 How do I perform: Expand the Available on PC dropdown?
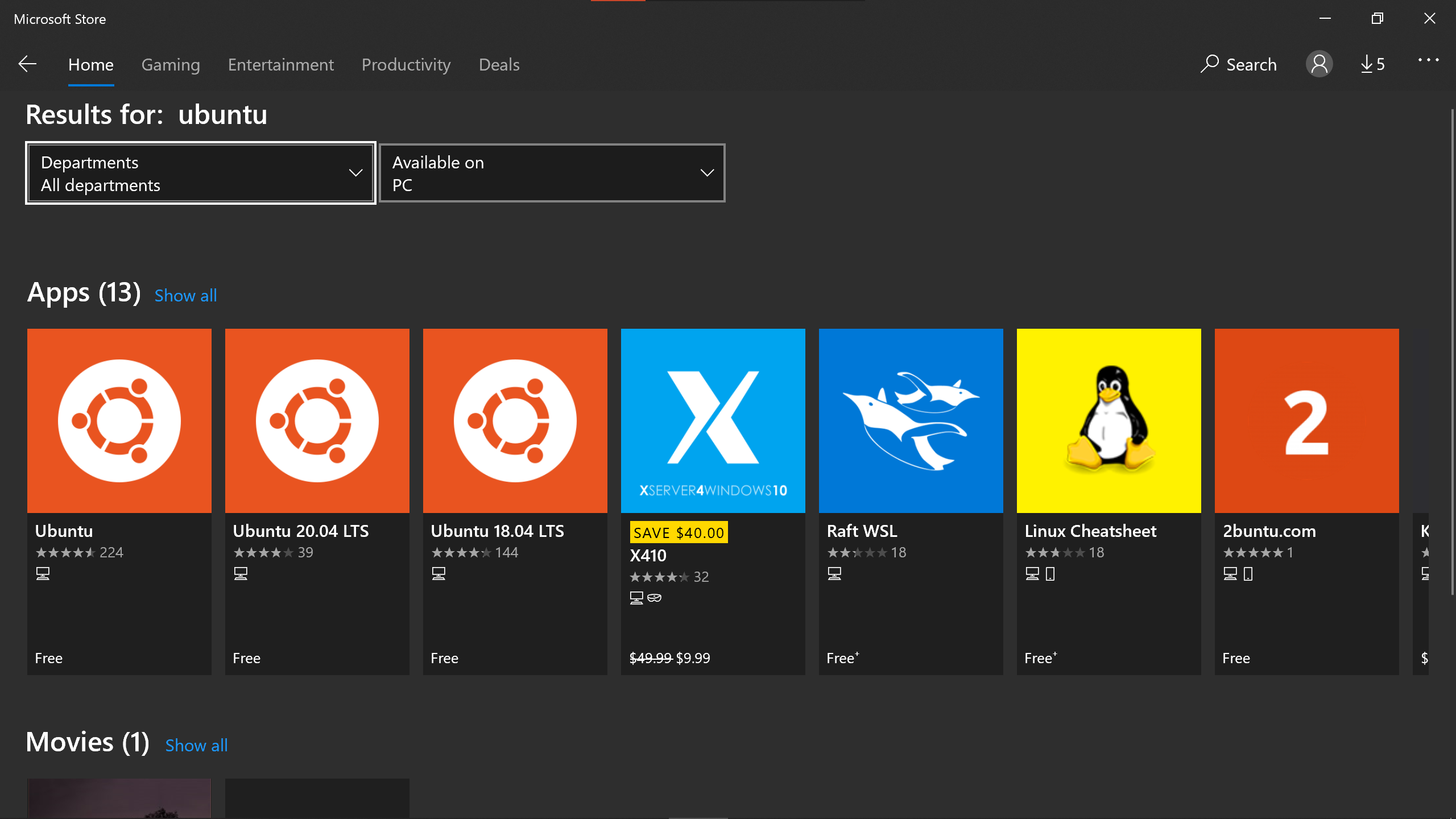point(552,173)
